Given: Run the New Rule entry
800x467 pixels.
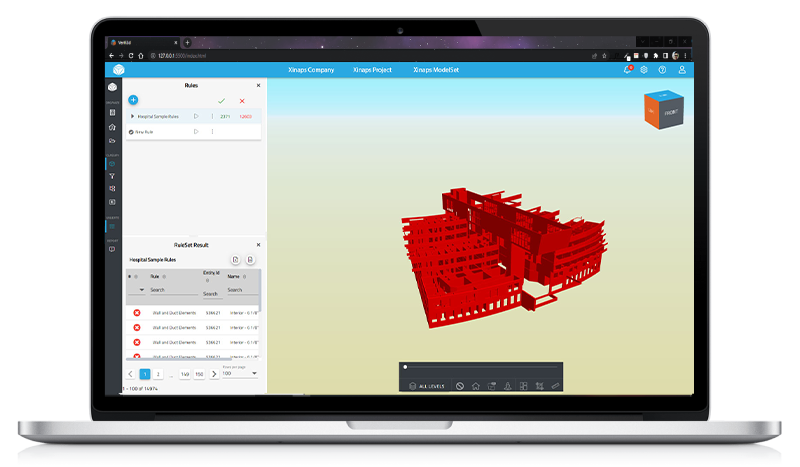Looking at the screenshot, I should click(x=196, y=132).
